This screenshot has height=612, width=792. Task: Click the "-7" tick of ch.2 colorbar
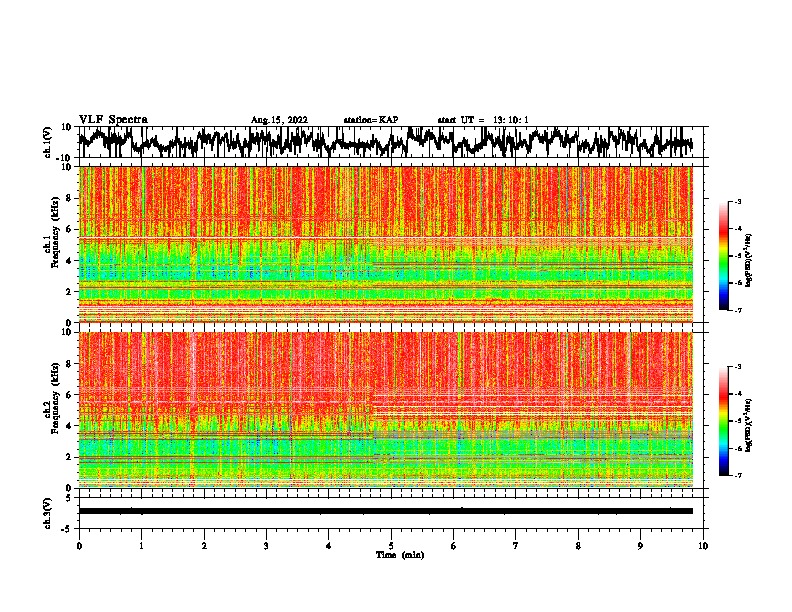(x=738, y=475)
